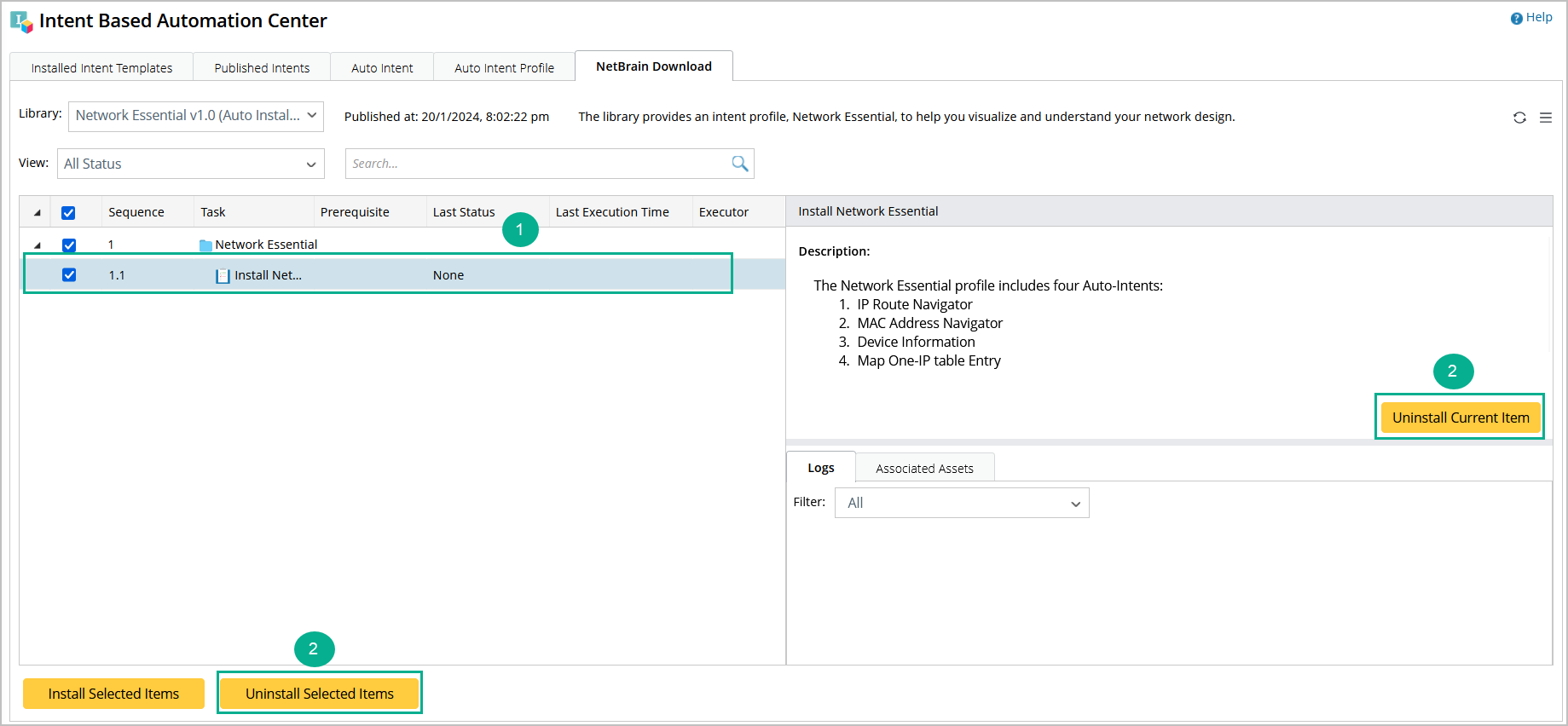Open the Library dropdown
This screenshot has width=1568, height=726.
point(196,116)
